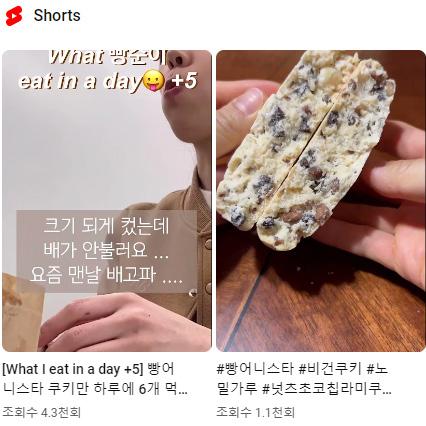Click the red YouTube Shorts logo icon
This screenshot has width=426, height=426.
click(x=14, y=16)
